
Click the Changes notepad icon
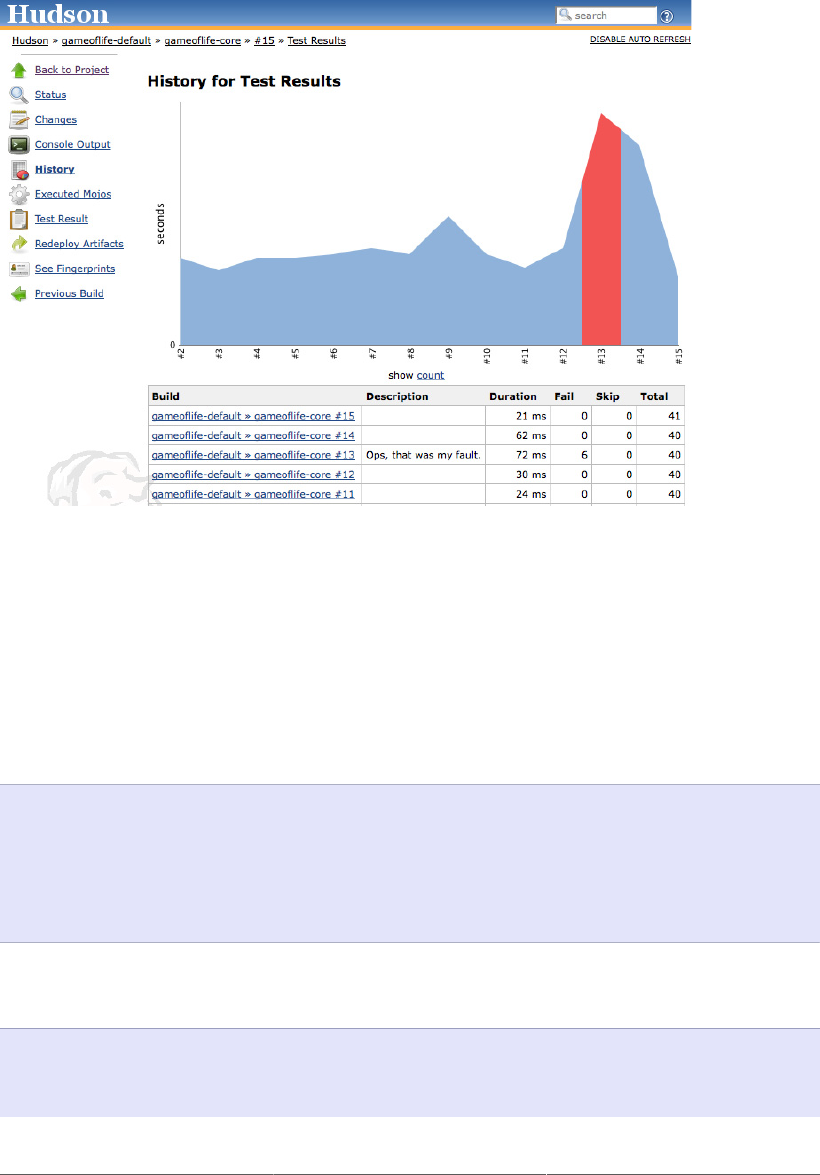19,120
